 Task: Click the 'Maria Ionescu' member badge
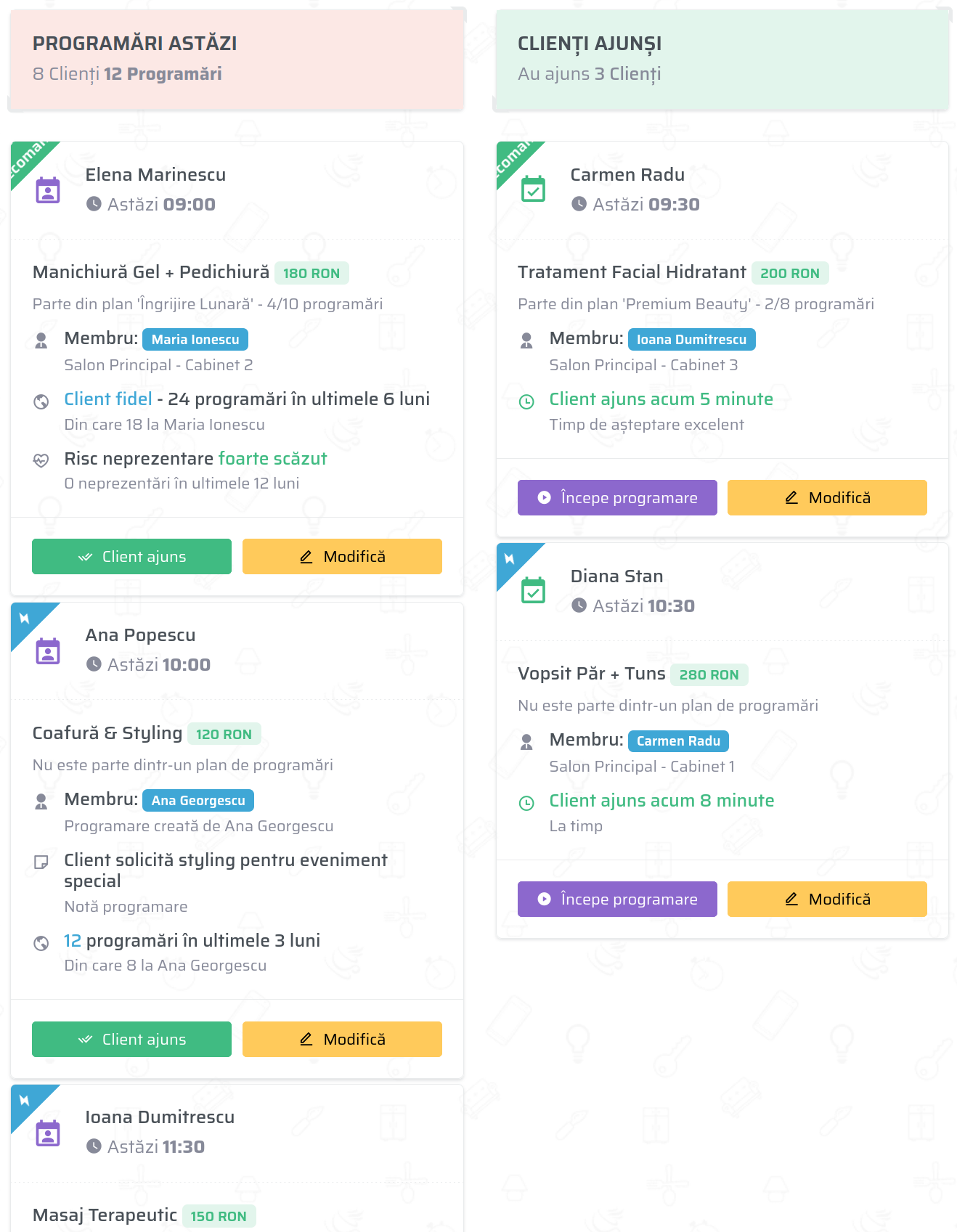point(195,340)
